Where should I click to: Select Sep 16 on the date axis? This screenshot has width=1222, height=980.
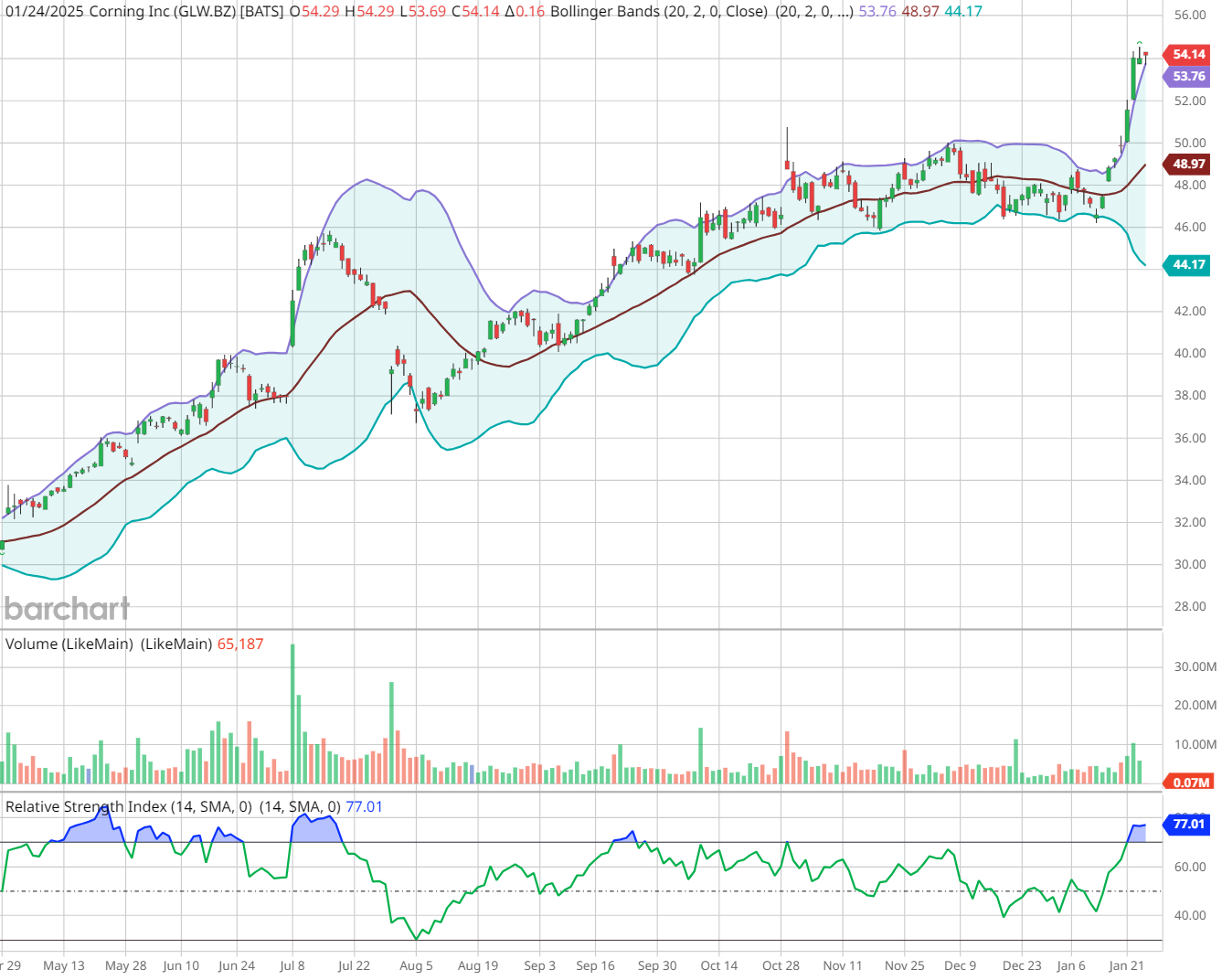coord(595,965)
